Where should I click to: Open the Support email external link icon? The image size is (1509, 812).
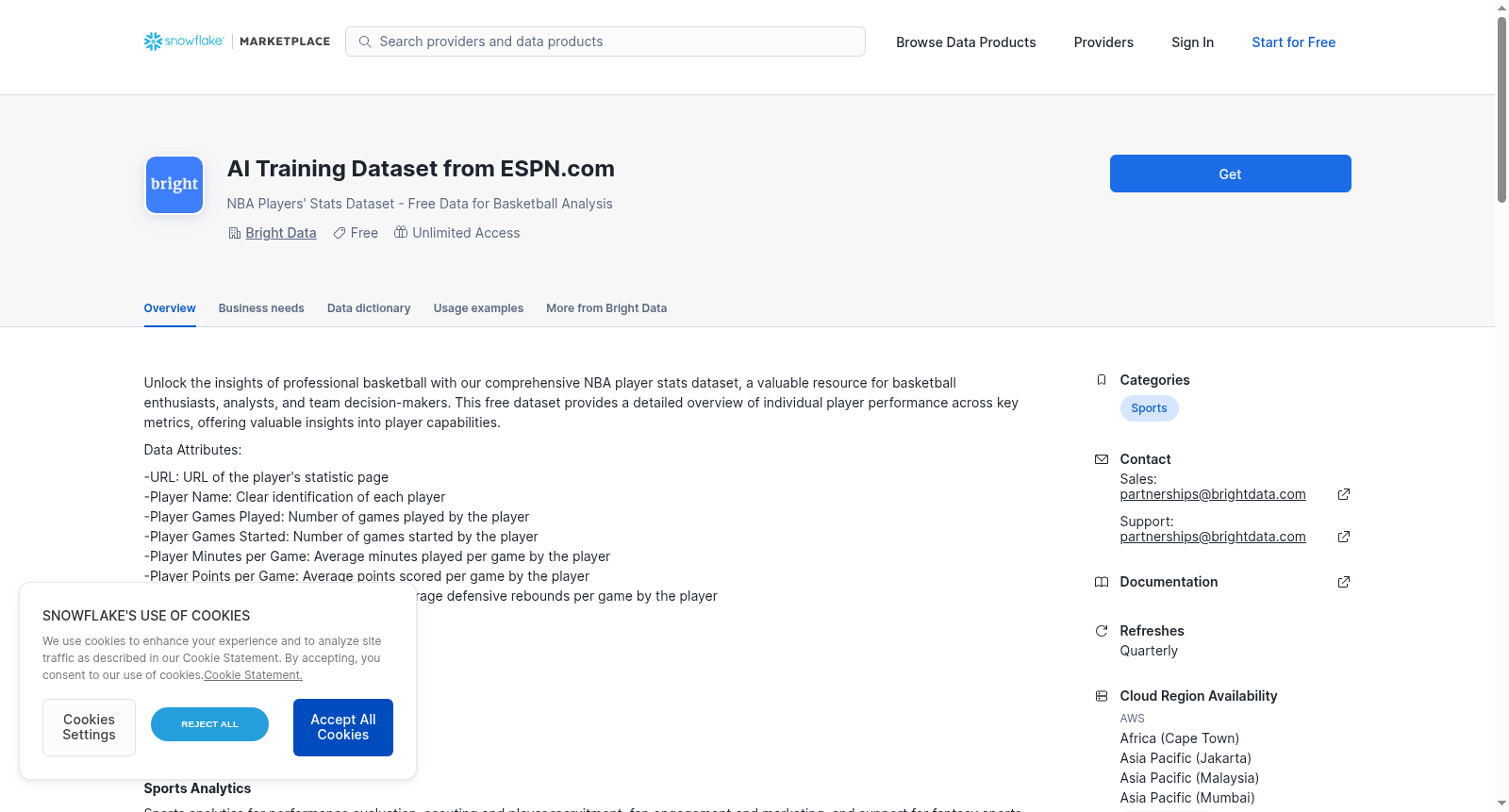pyautogui.click(x=1344, y=537)
